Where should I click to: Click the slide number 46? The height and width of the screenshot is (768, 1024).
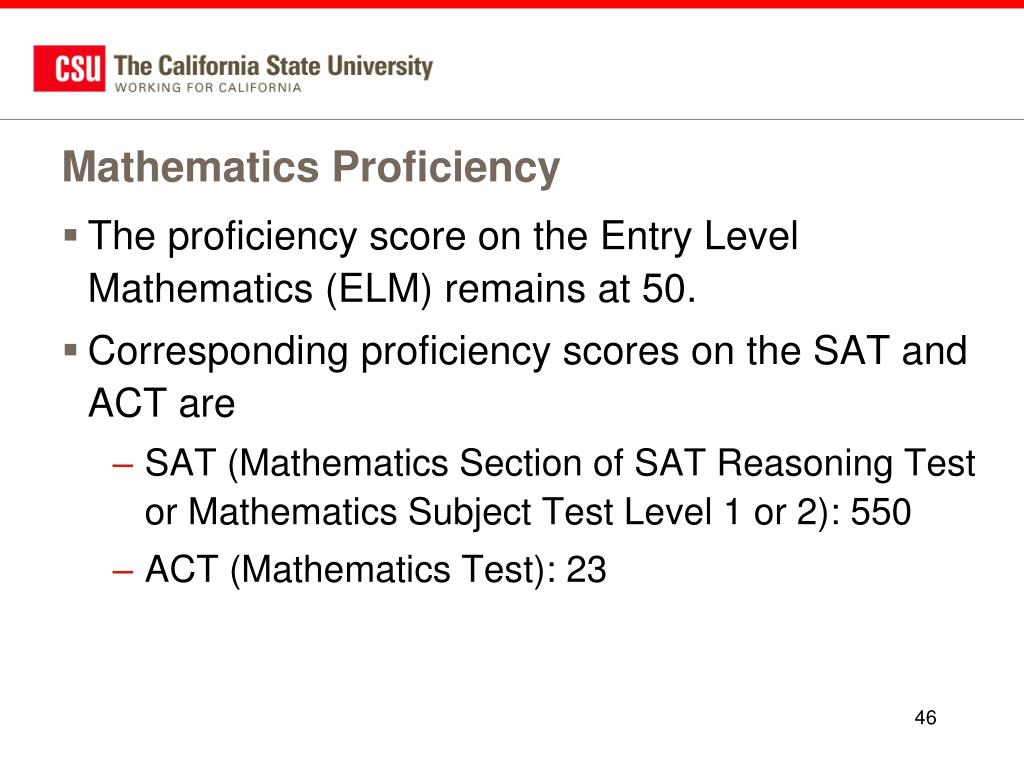pos(925,718)
